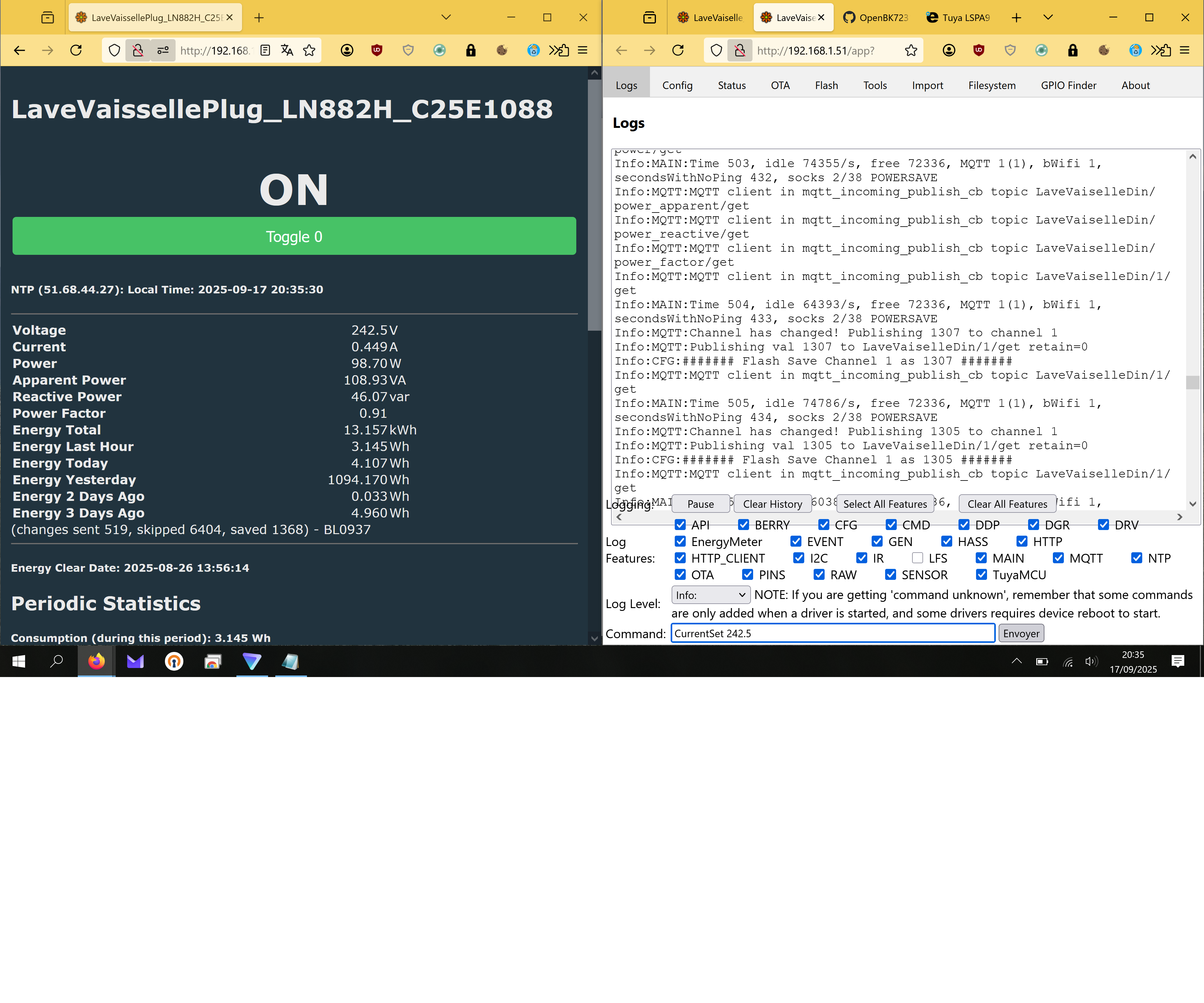Click log area vertical scrollbar thumb
This screenshot has height=1003, width=1204.
1192,382
